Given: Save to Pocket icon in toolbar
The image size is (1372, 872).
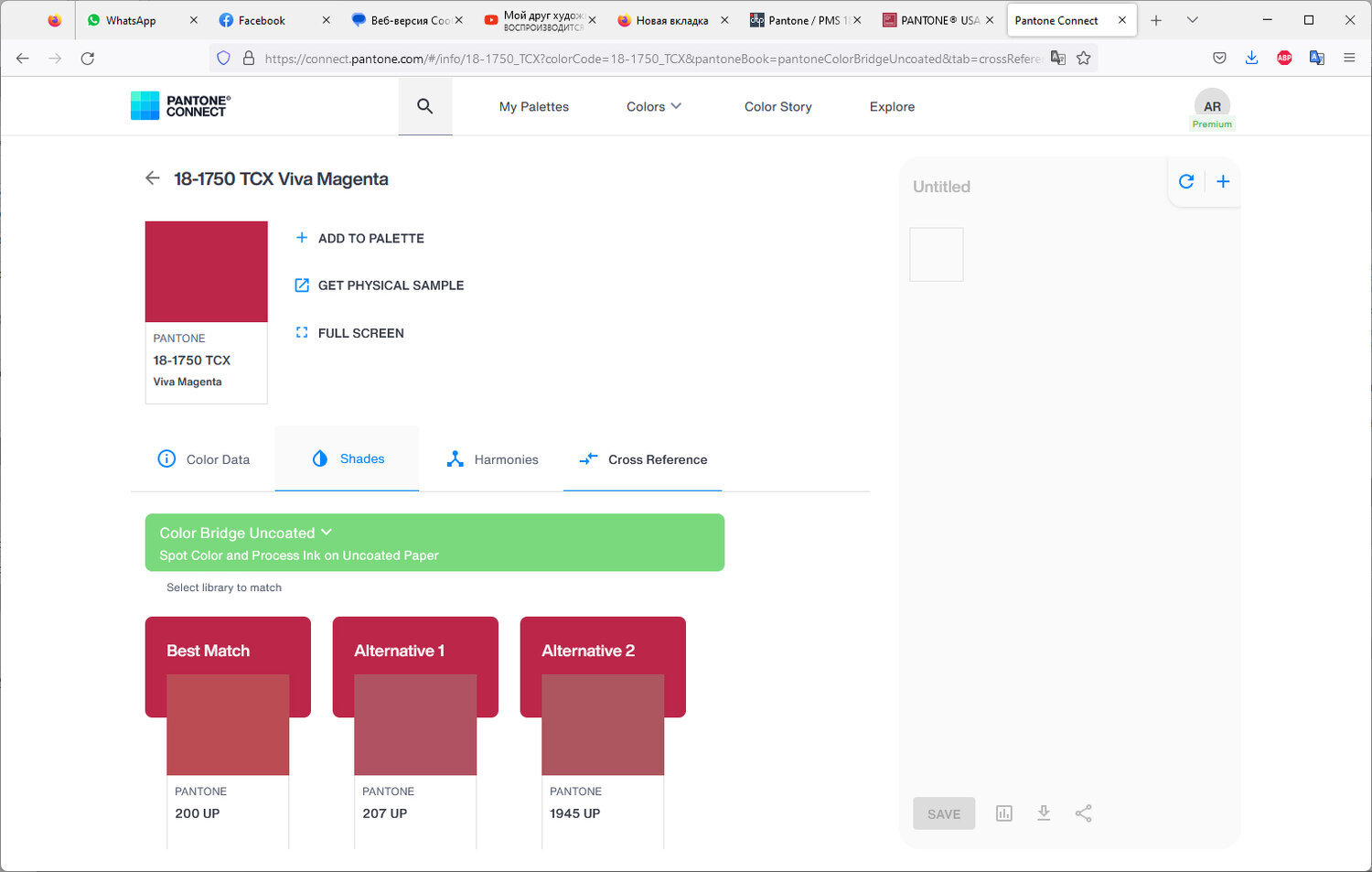Looking at the screenshot, I should 1219,59.
